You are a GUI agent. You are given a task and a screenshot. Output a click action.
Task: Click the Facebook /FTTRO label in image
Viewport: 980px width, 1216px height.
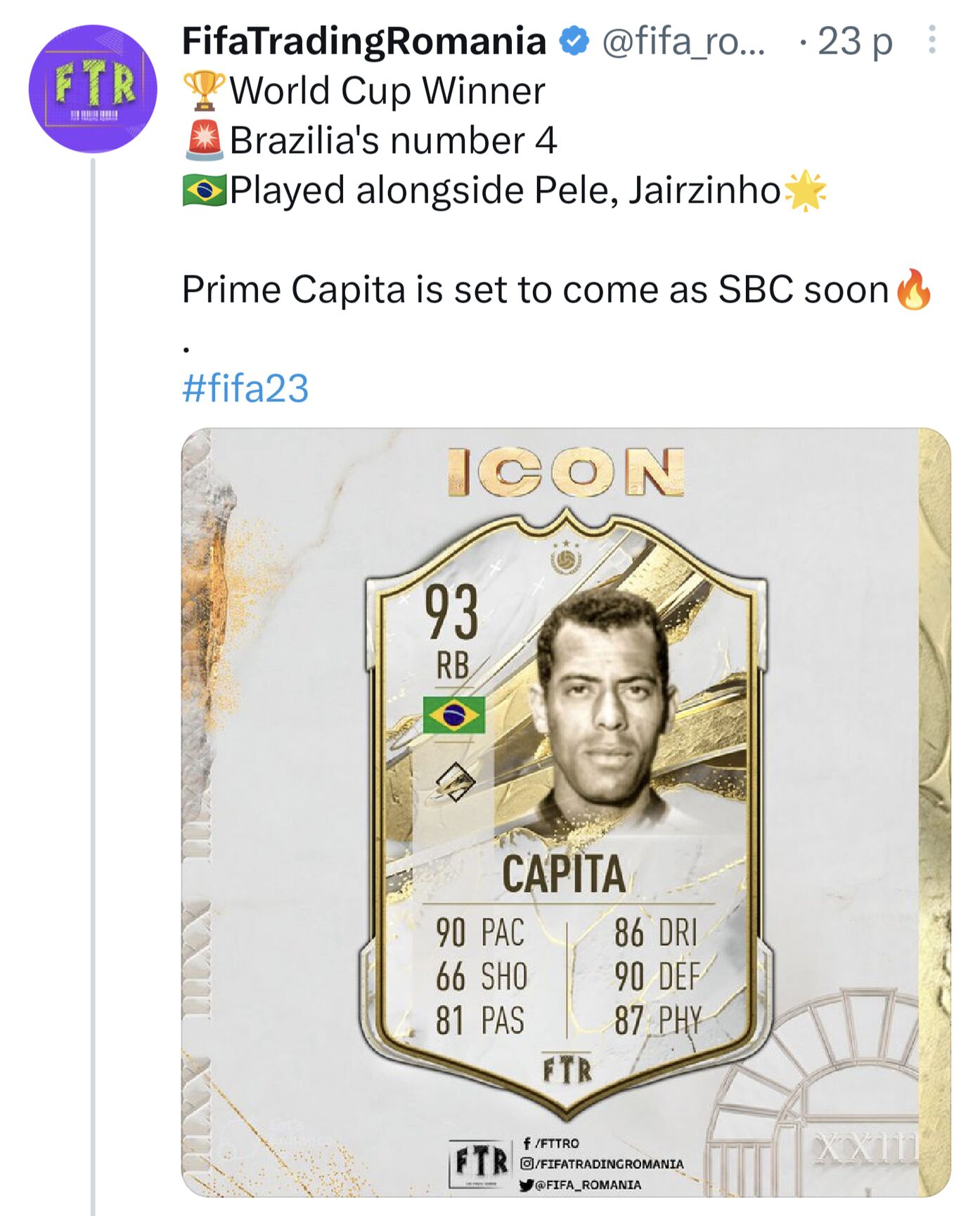(552, 1144)
